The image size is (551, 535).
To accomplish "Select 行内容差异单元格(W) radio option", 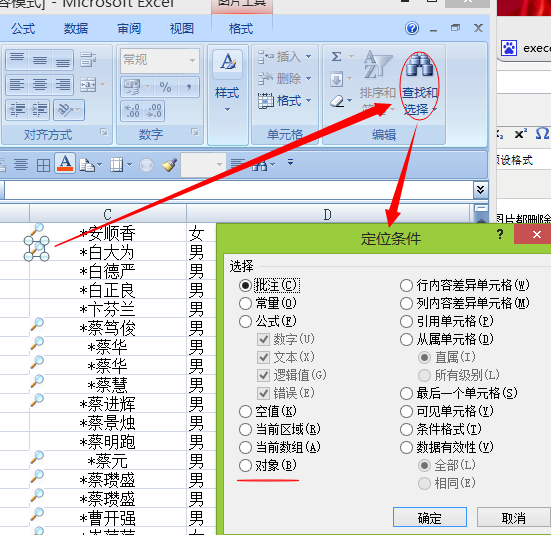I will click(x=406, y=285).
